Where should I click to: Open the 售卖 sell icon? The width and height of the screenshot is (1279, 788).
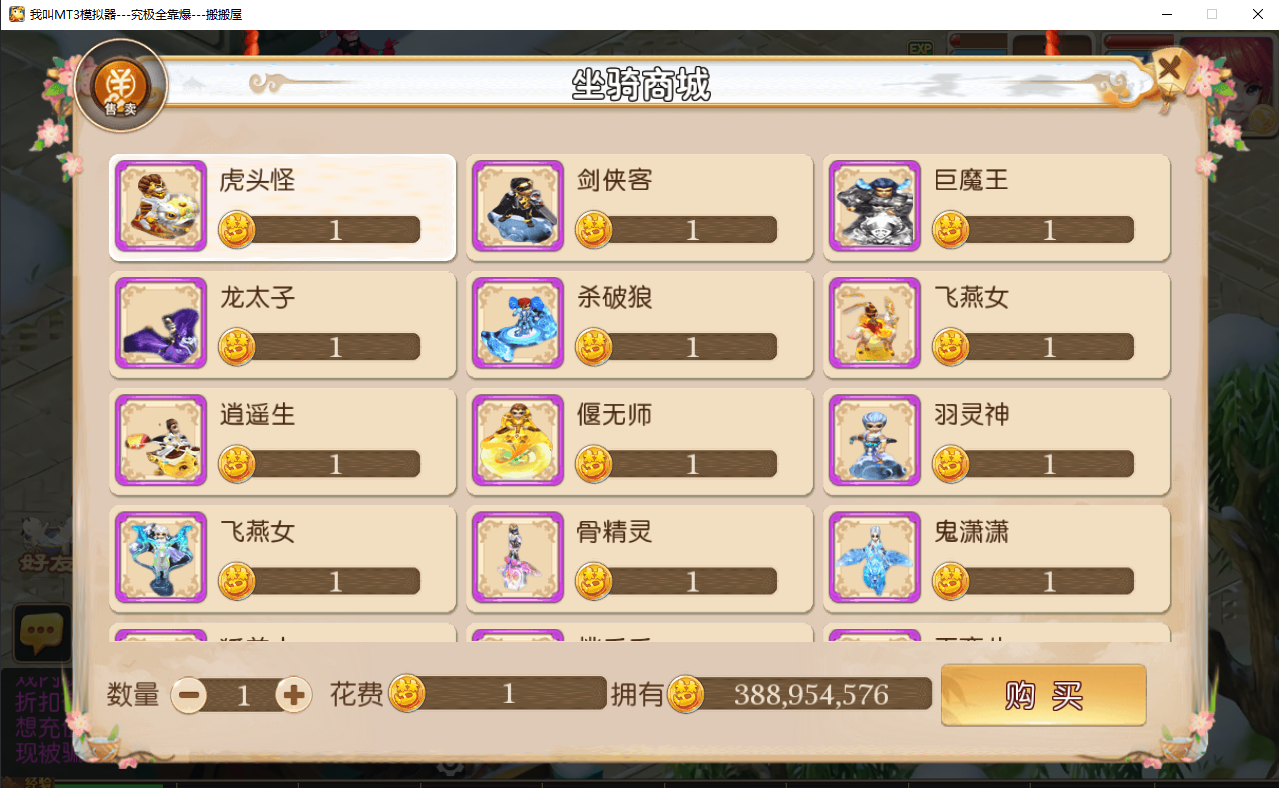(x=120, y=86)
